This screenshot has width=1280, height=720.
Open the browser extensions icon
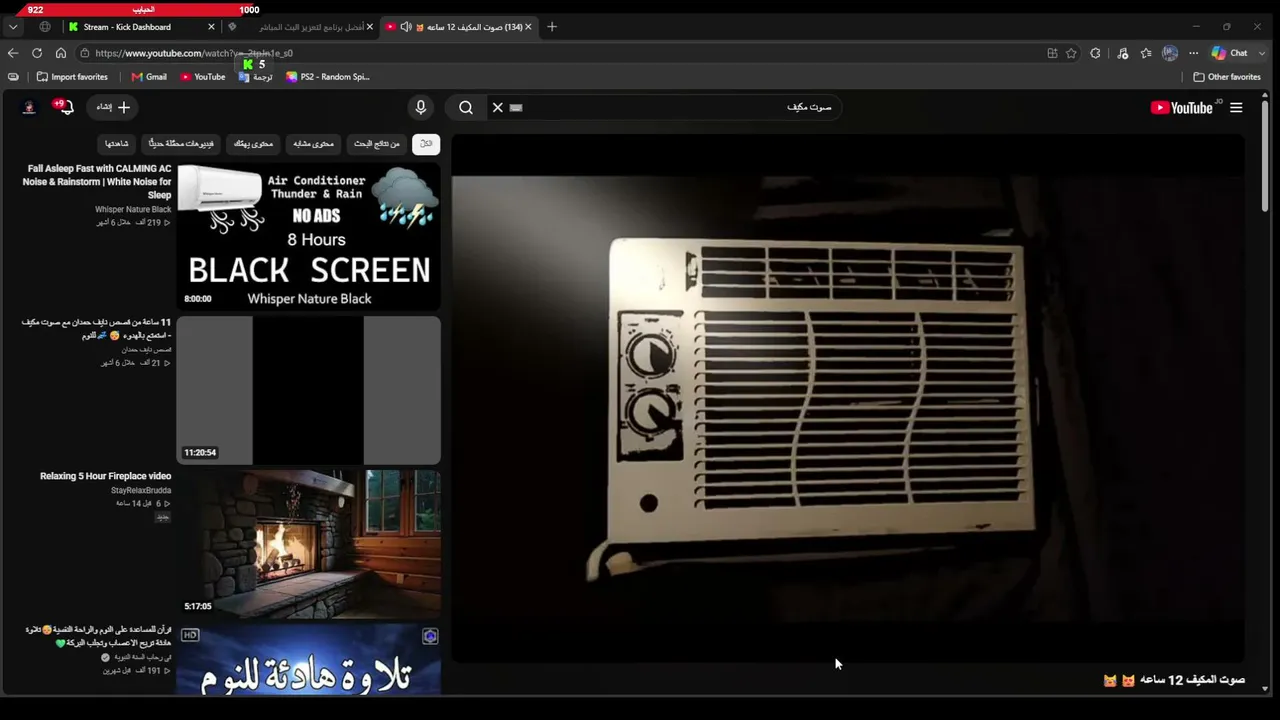1096,53
